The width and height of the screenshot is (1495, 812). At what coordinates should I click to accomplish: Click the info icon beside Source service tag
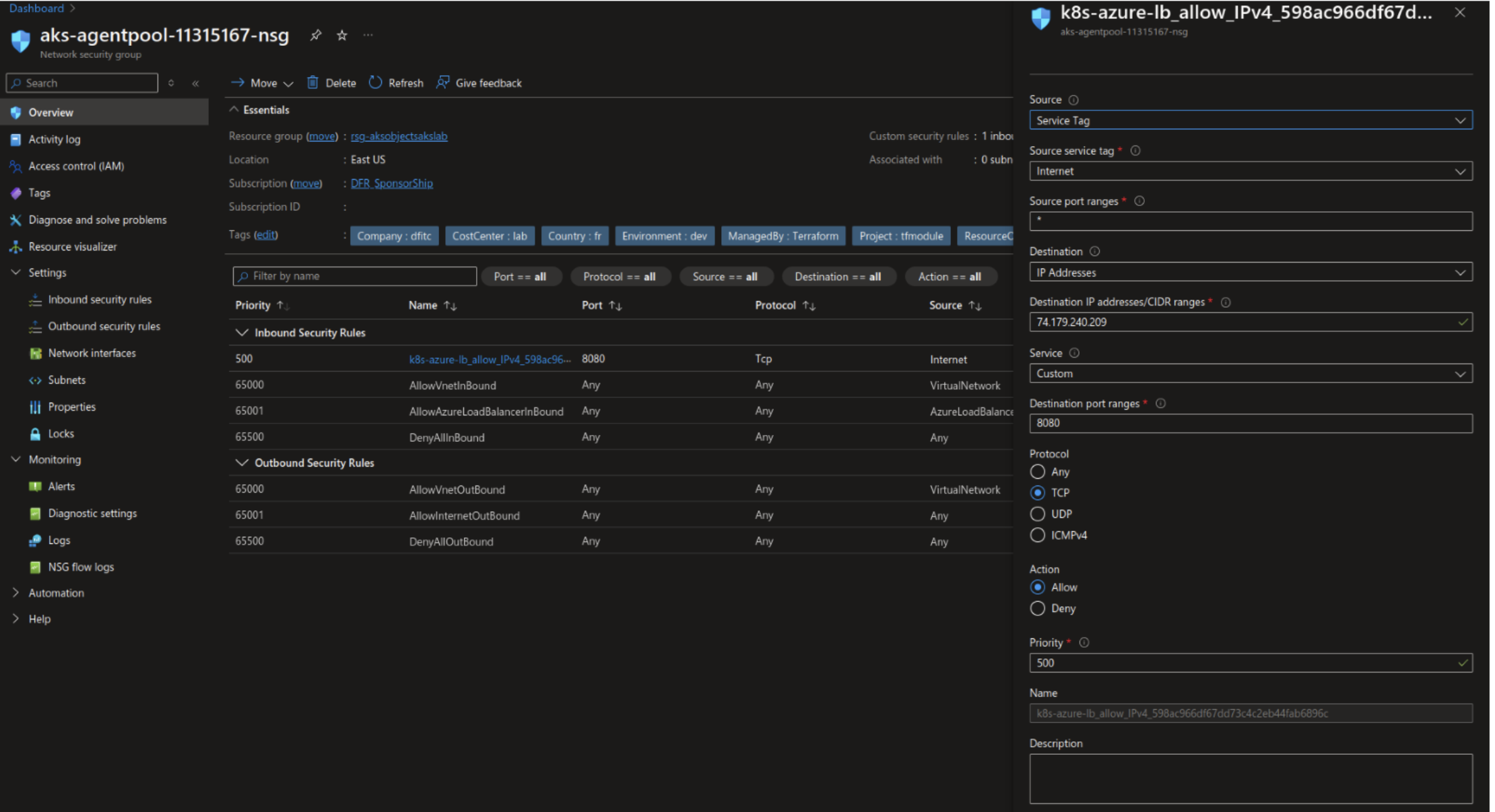(1136, 151)
